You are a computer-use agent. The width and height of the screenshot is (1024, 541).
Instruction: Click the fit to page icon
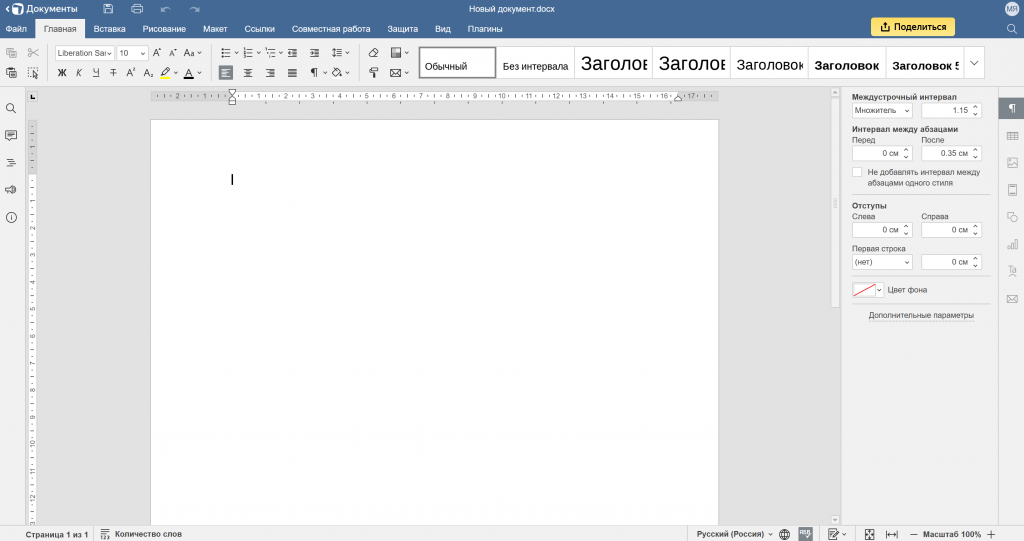point(869,534)
